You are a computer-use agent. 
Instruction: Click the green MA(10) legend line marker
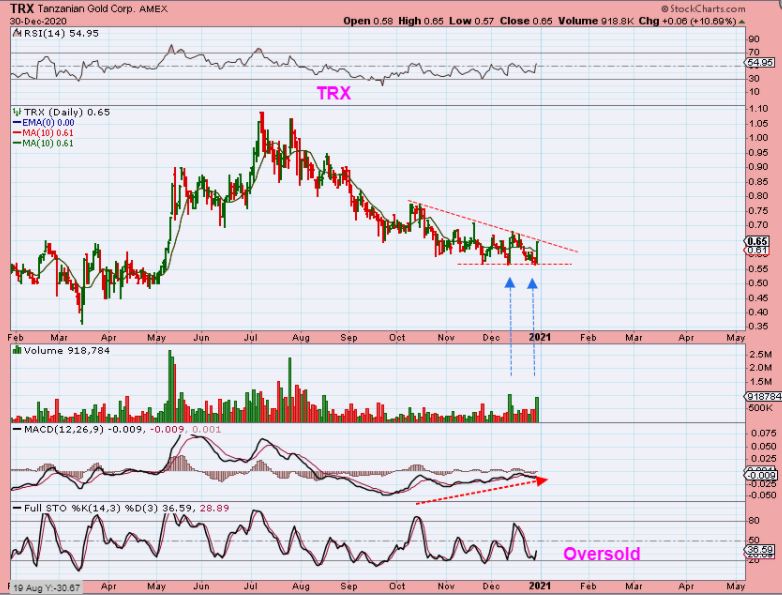(17, 144)
